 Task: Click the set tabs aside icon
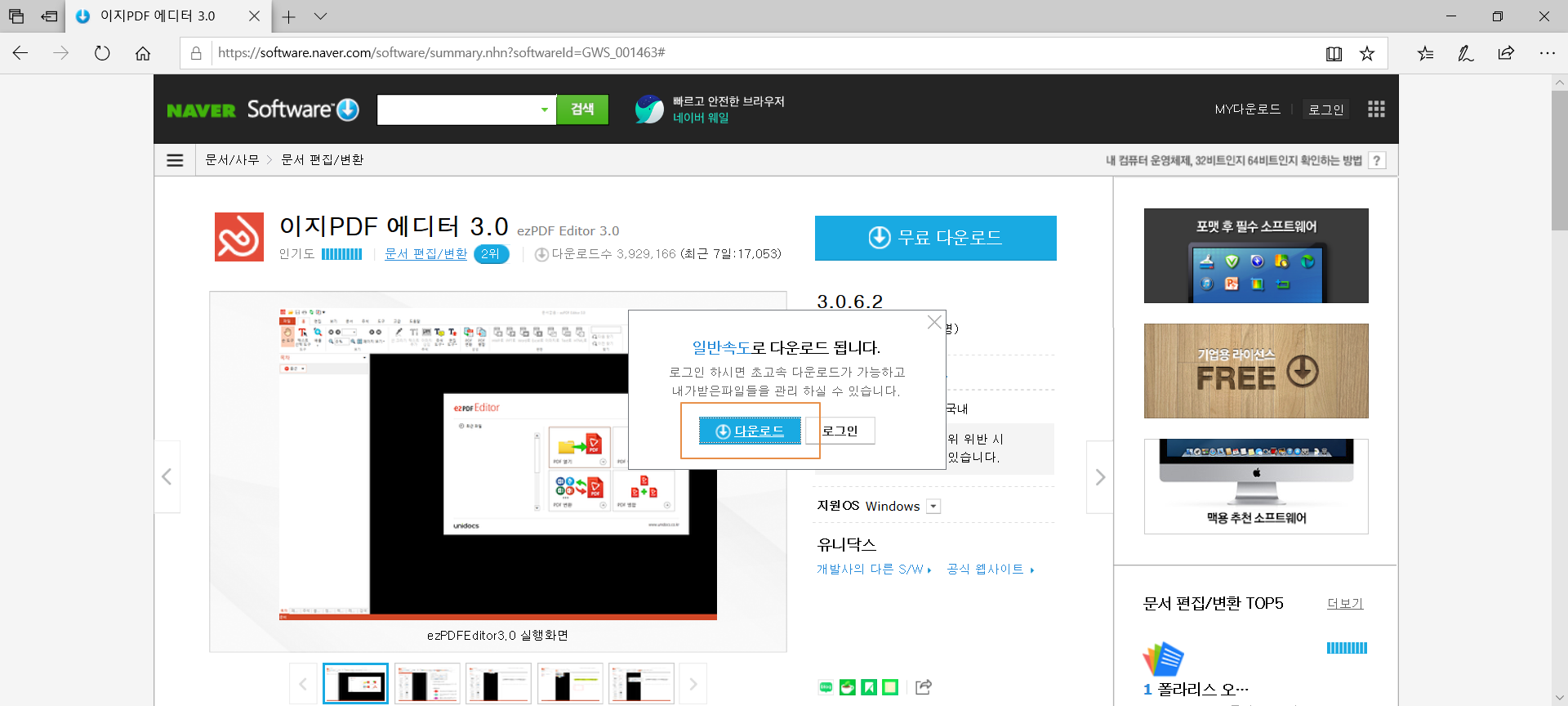(50, 16)
